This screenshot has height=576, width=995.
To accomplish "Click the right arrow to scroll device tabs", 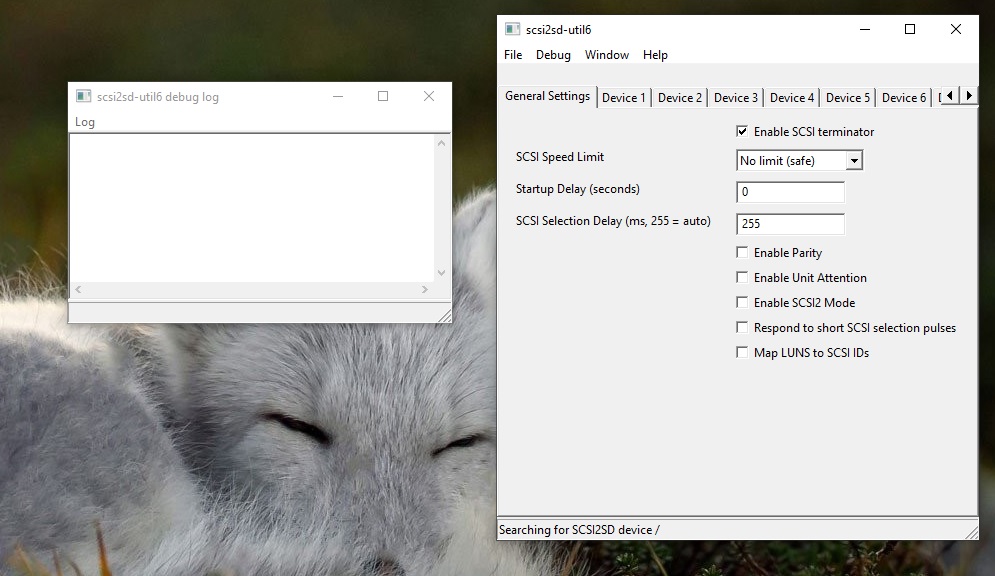I will [969, 96].
